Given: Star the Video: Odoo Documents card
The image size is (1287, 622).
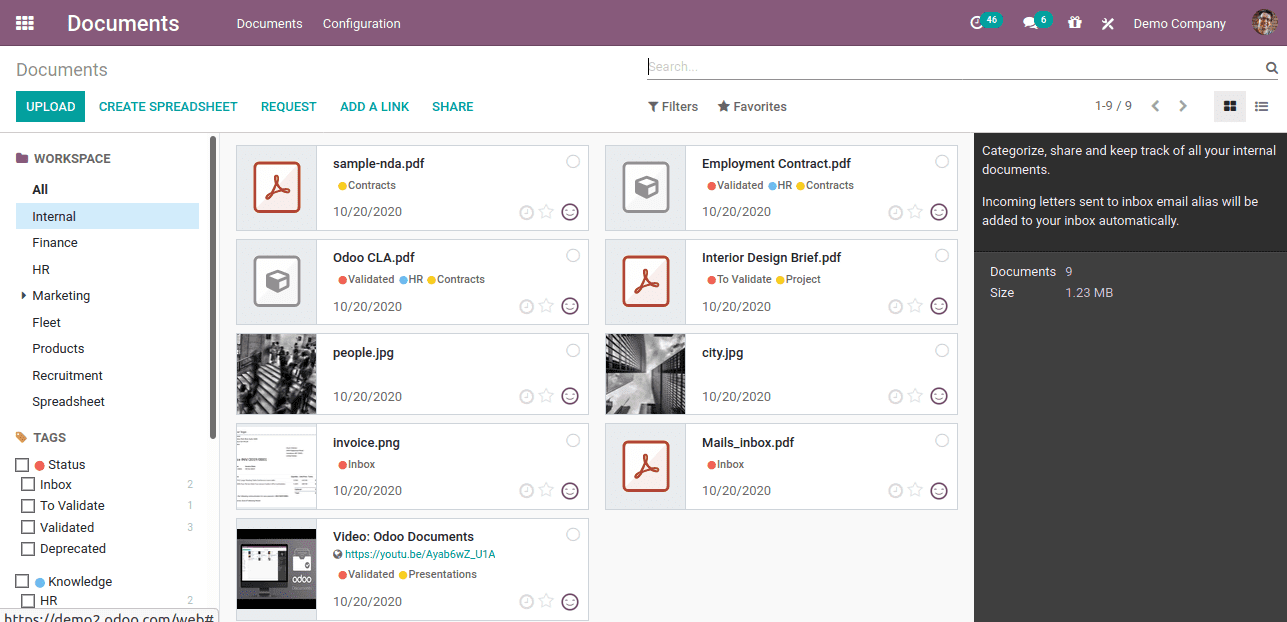Looking at the screenshot, I should coord(546,601).
